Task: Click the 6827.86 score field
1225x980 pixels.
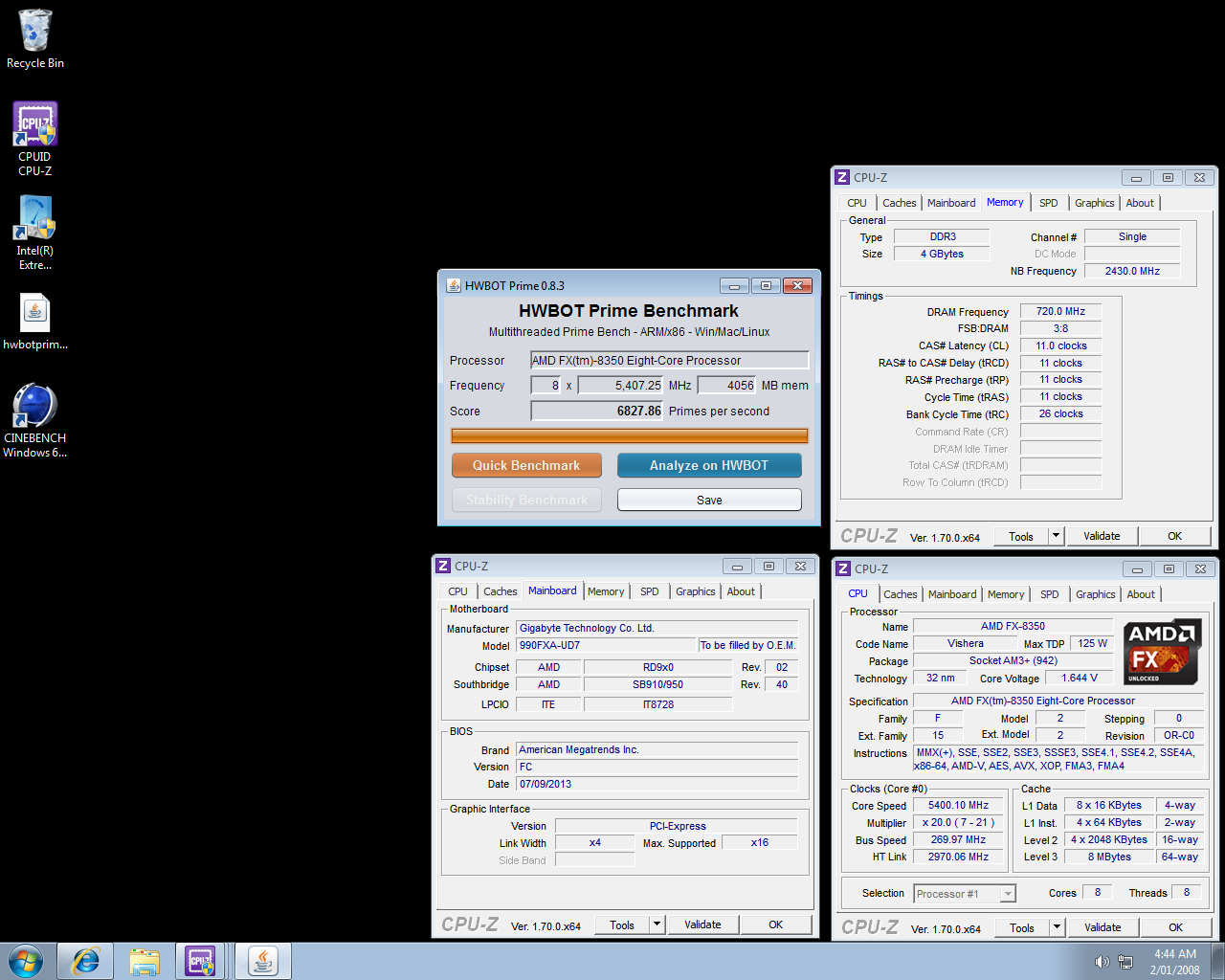Action: coord(597,411)
